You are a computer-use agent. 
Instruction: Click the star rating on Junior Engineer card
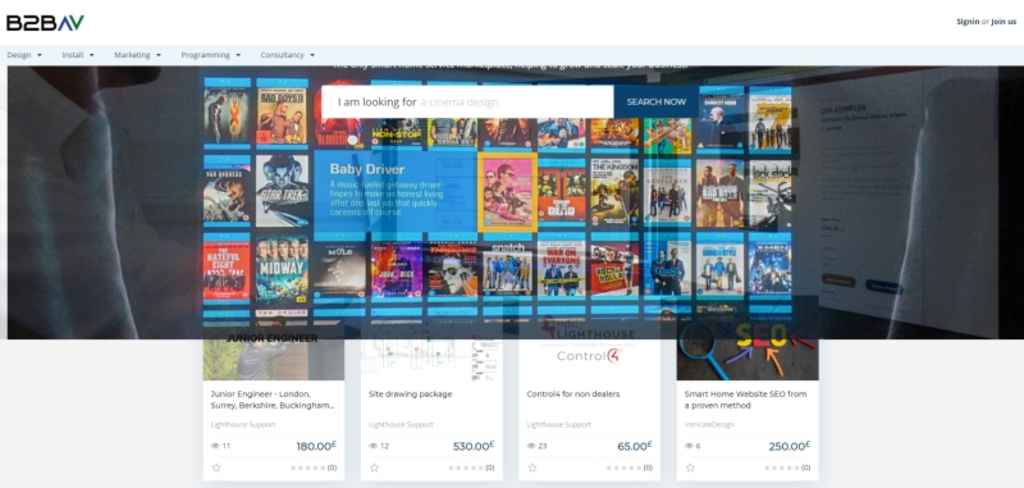pyautogui.click(x=308, y=468)
